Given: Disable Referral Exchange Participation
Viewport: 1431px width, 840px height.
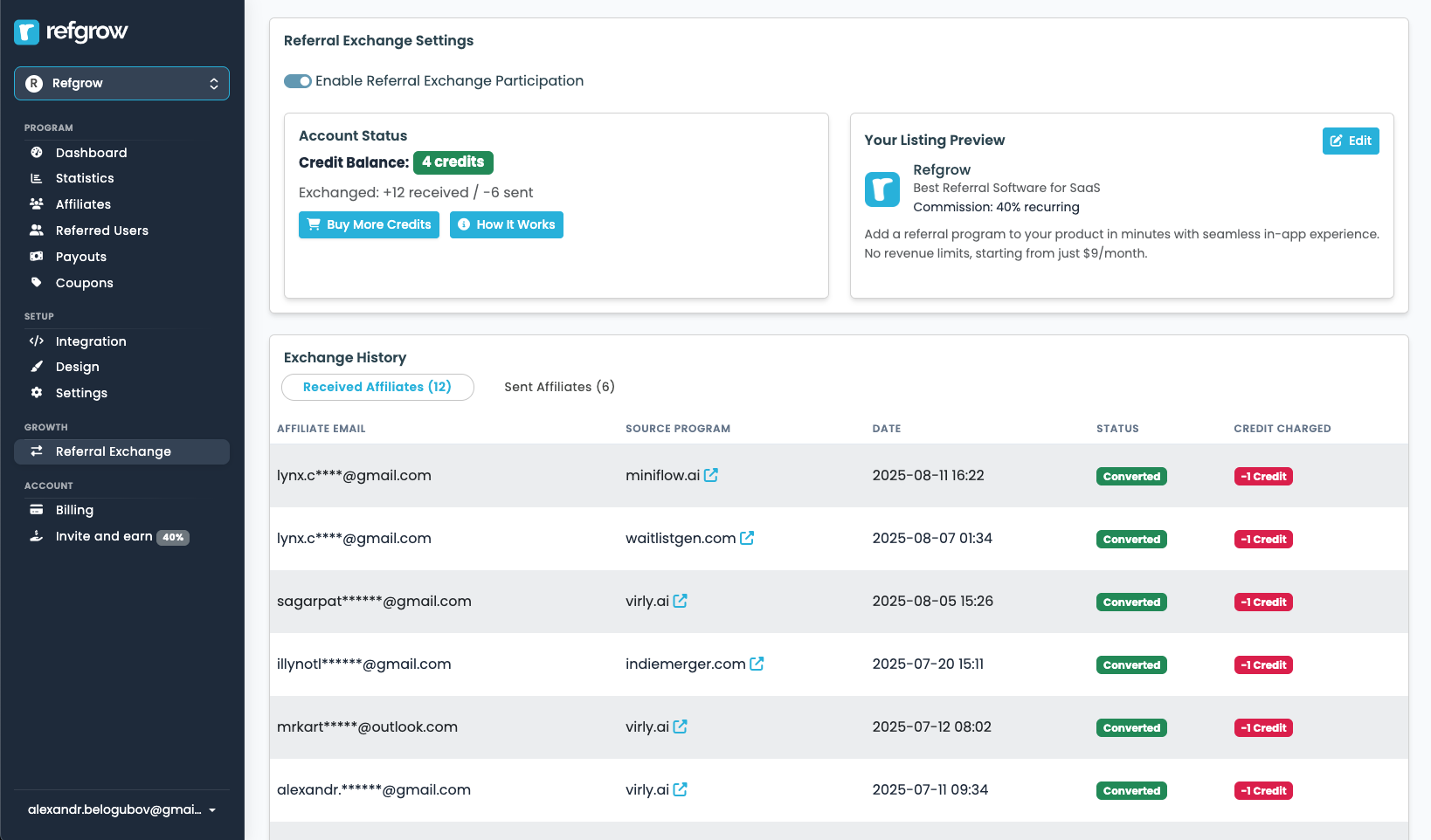Looking at the screenshot, I should 297,80.
